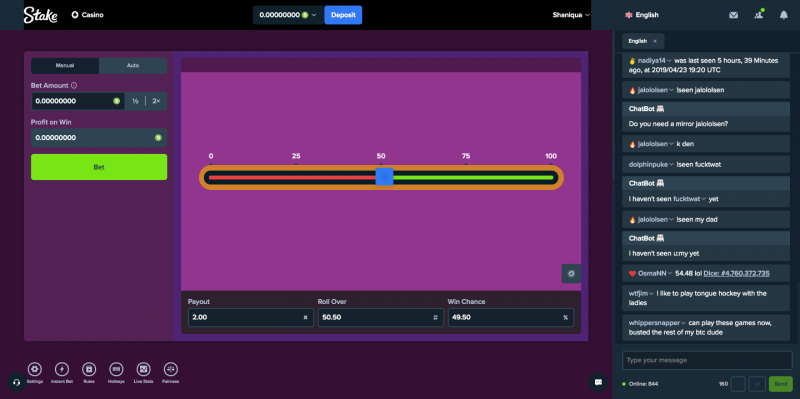Click the 75 mark above slider

[x=466, y=156]
